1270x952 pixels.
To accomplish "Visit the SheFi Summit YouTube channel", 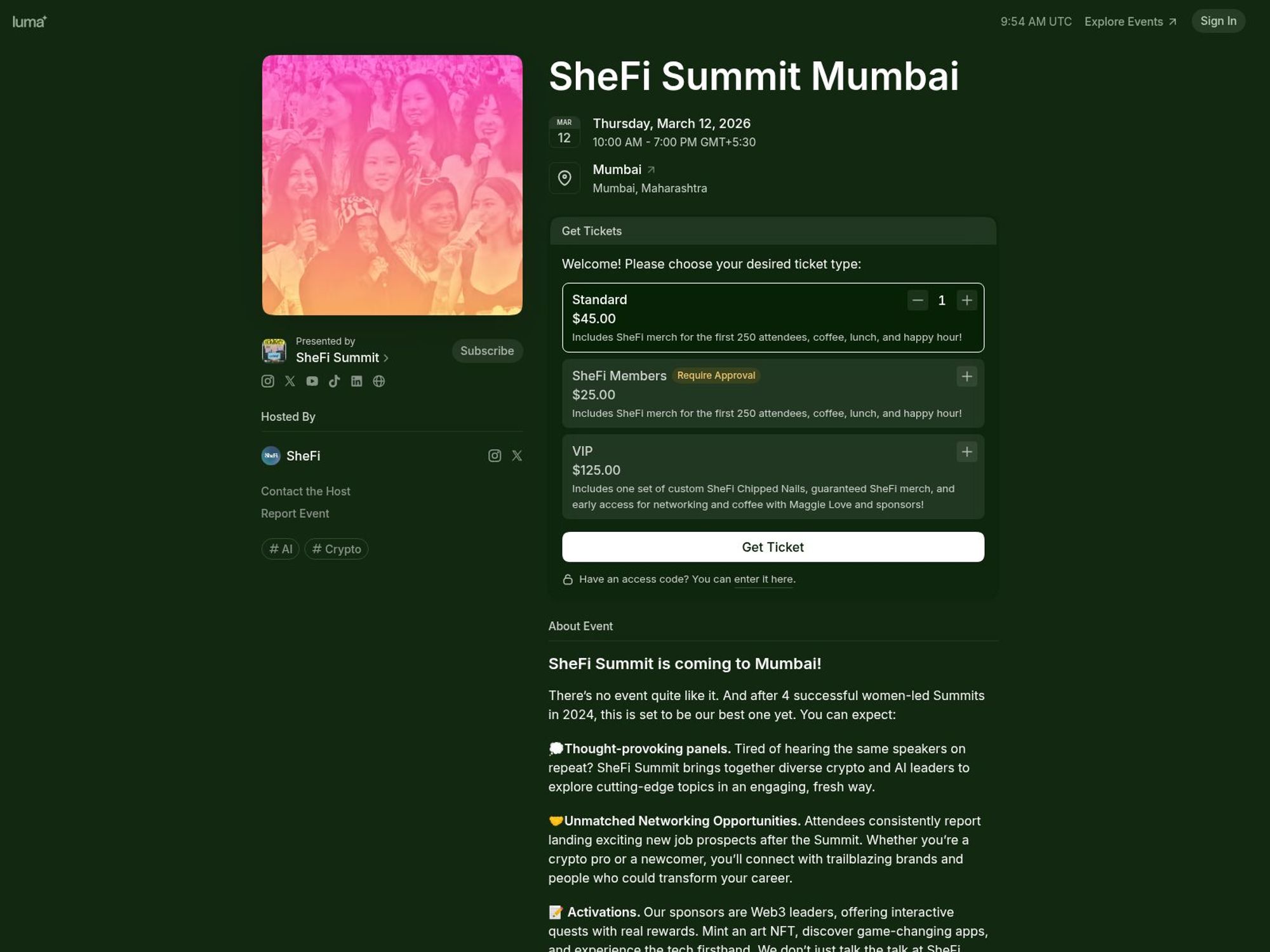I will (x=312, y=381).
